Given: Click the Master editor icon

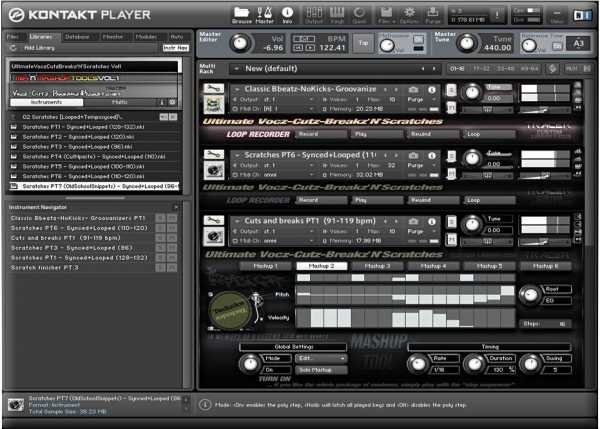Looking at the screenshot, I should [264, 13].
